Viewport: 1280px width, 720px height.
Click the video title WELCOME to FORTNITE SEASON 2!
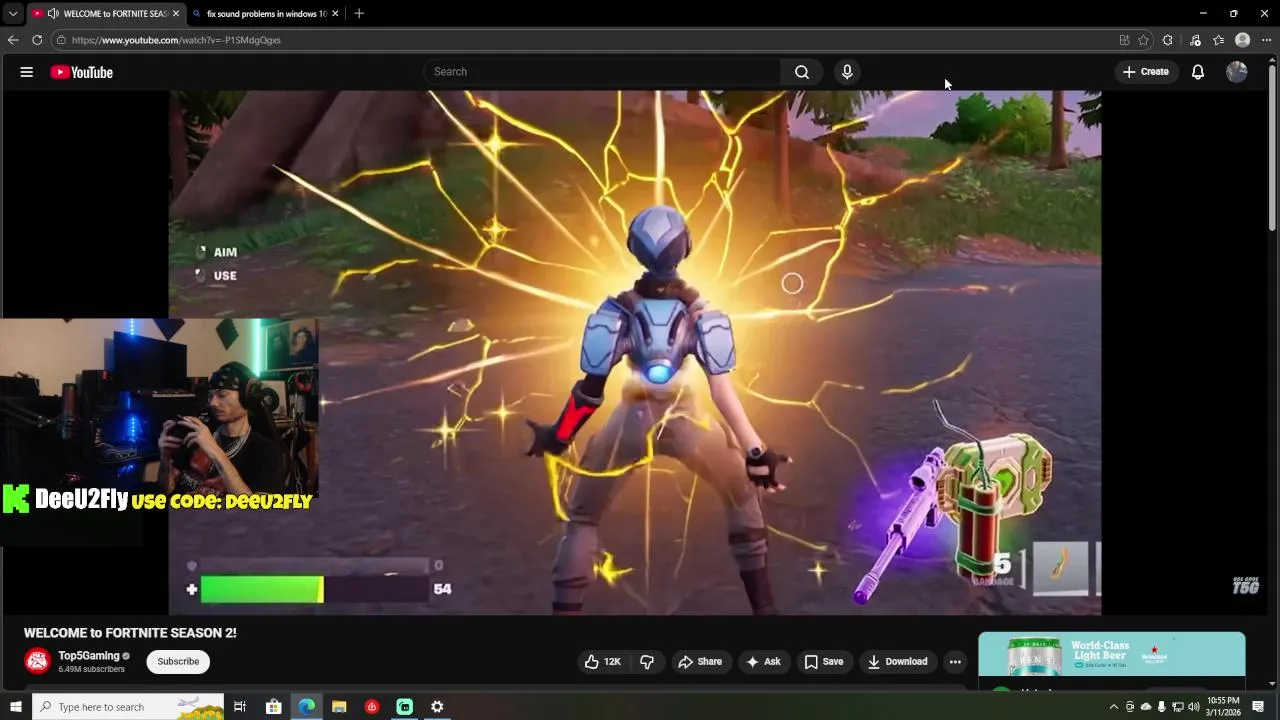click(130, 633)
